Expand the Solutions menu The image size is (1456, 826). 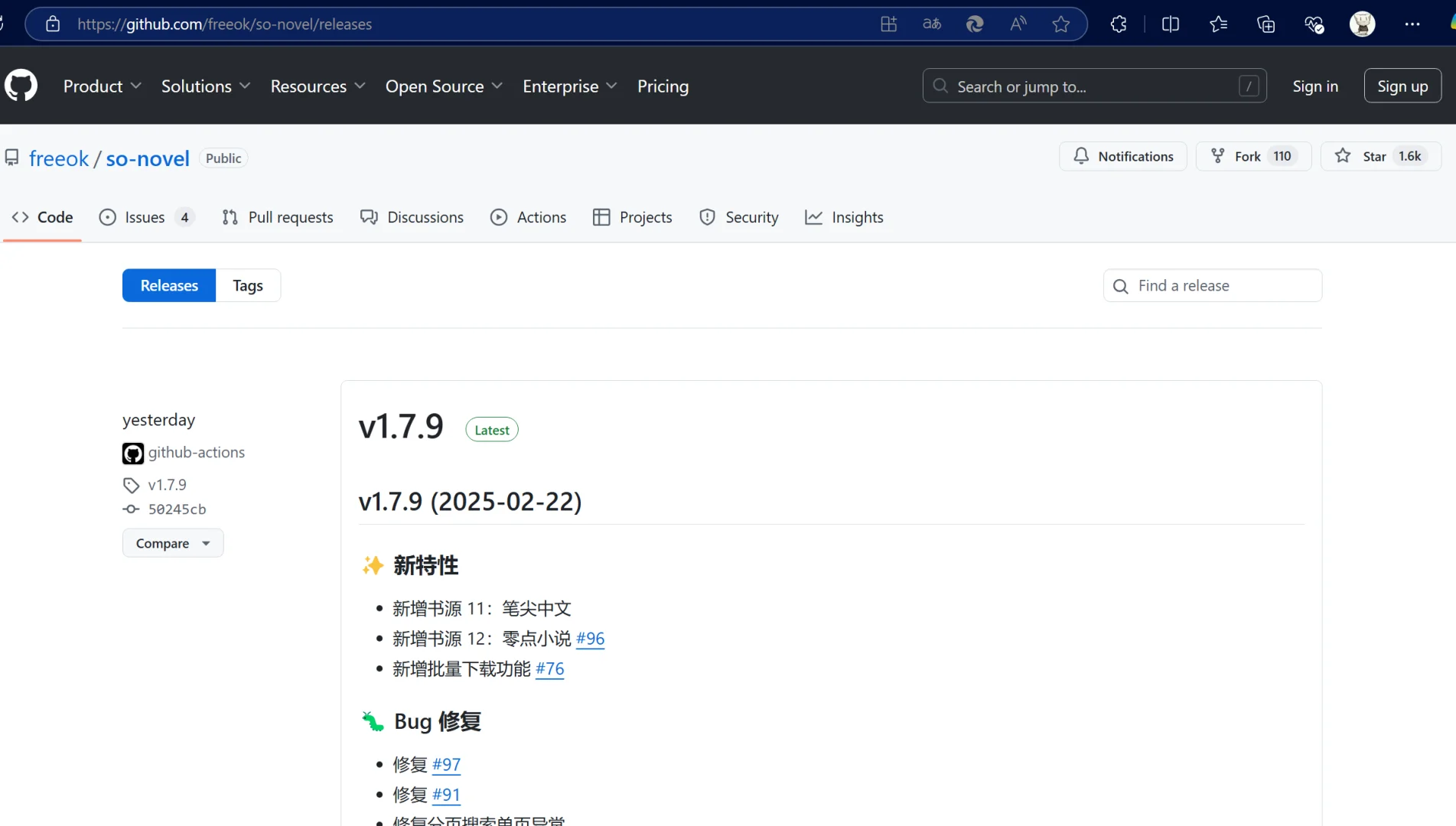click(x=206, y=86)
